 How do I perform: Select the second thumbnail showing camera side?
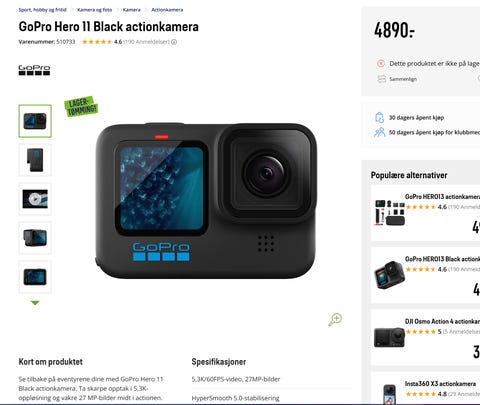[35, 160]
